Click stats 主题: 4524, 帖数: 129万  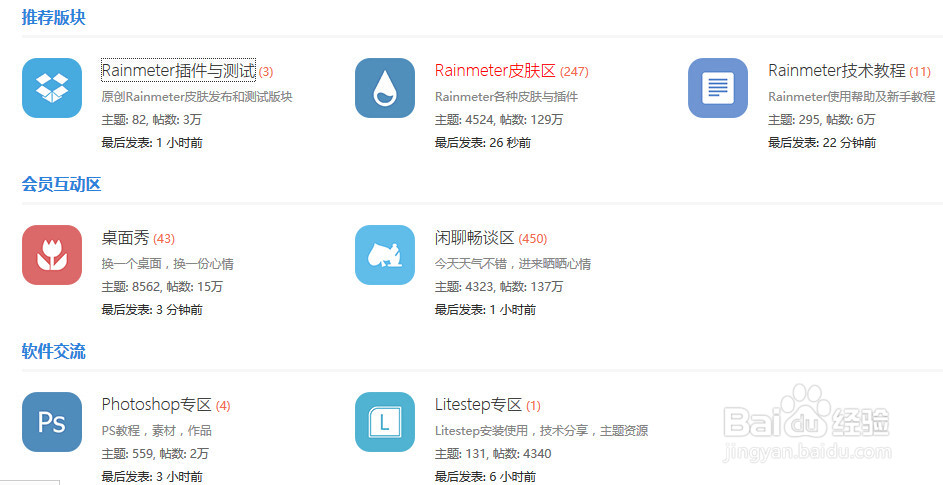pos(499,120)
